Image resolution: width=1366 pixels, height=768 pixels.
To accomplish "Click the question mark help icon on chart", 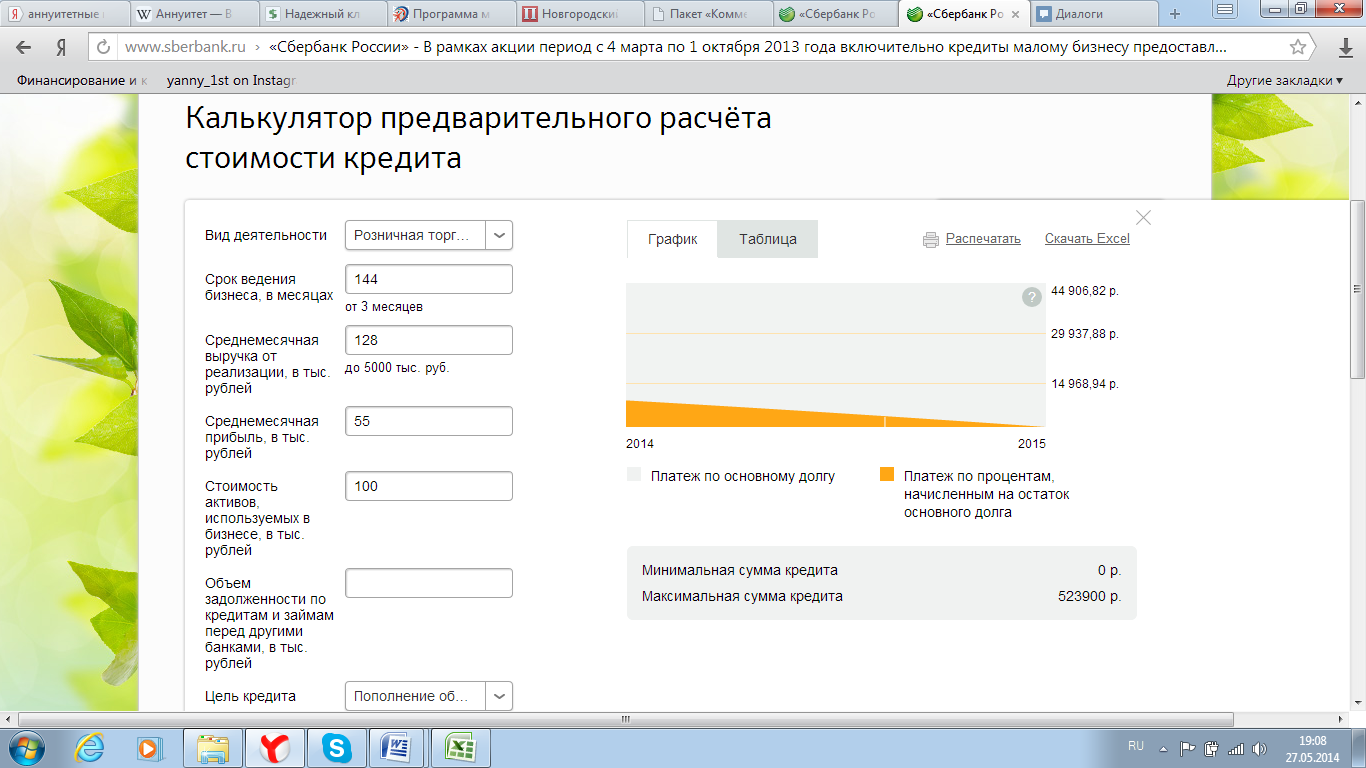I will tap(1032, 297).
